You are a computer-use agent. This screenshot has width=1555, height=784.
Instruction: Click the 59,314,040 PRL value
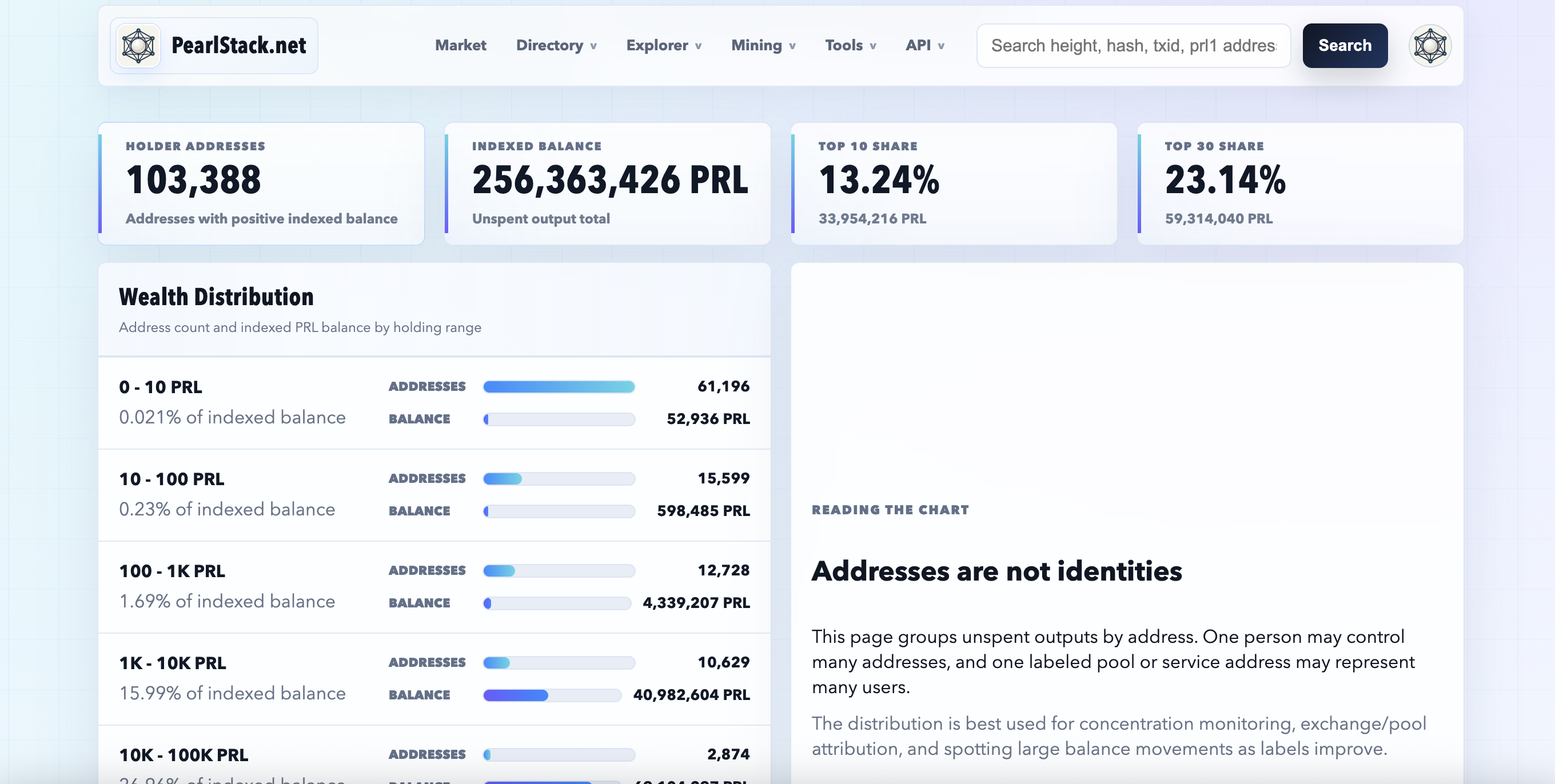(1219, 218)
